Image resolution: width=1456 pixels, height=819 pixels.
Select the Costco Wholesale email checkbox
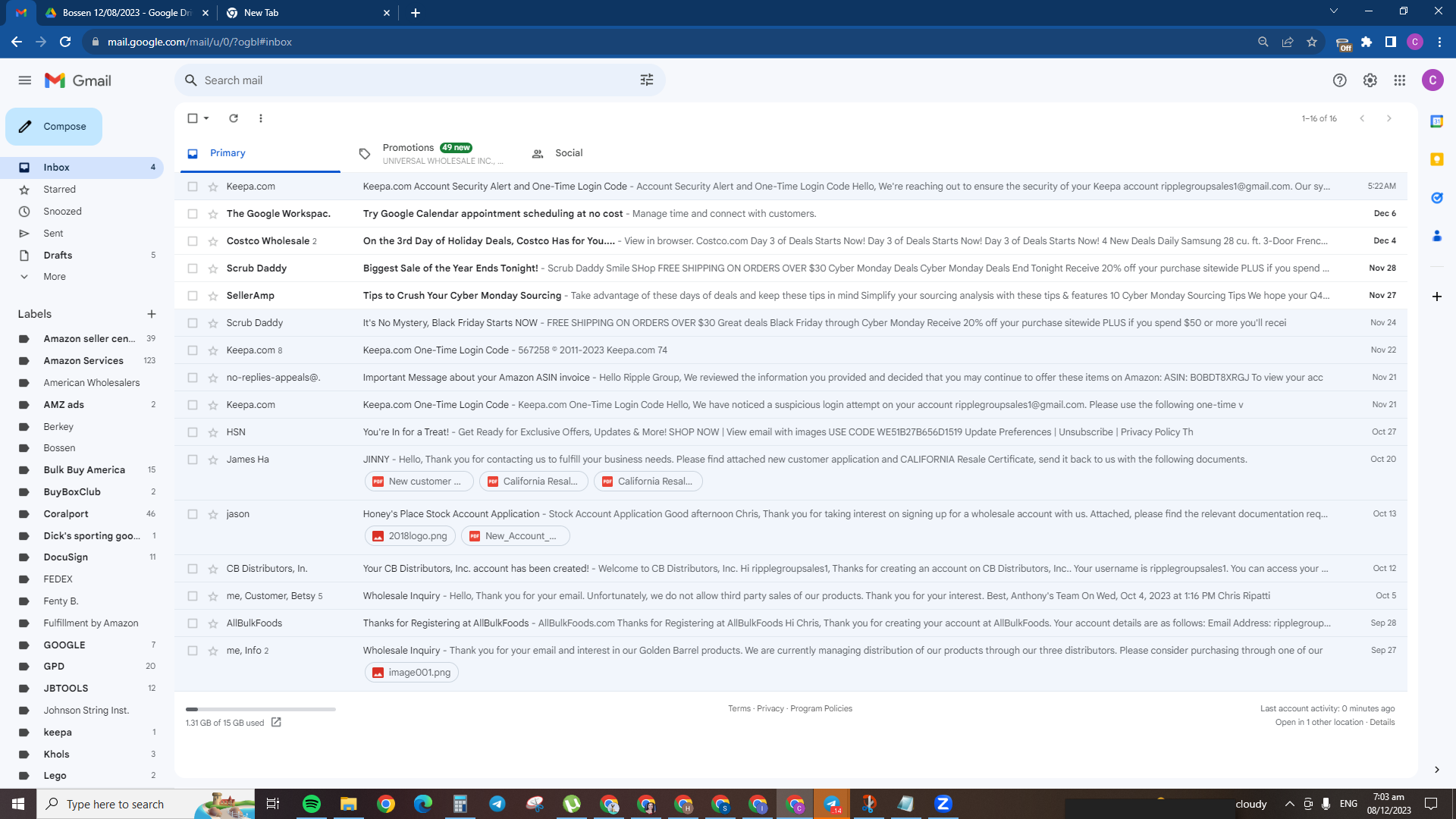click(x=193, y=241)
